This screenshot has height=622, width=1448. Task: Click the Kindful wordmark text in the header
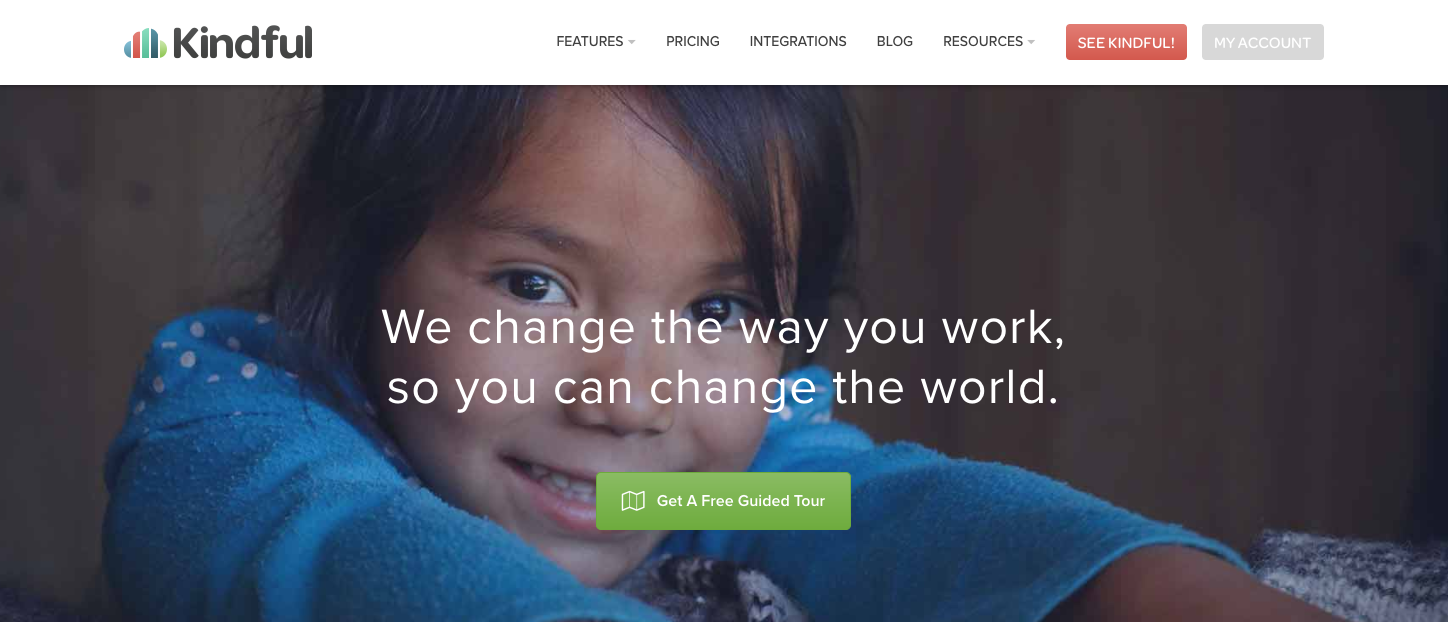243,42
